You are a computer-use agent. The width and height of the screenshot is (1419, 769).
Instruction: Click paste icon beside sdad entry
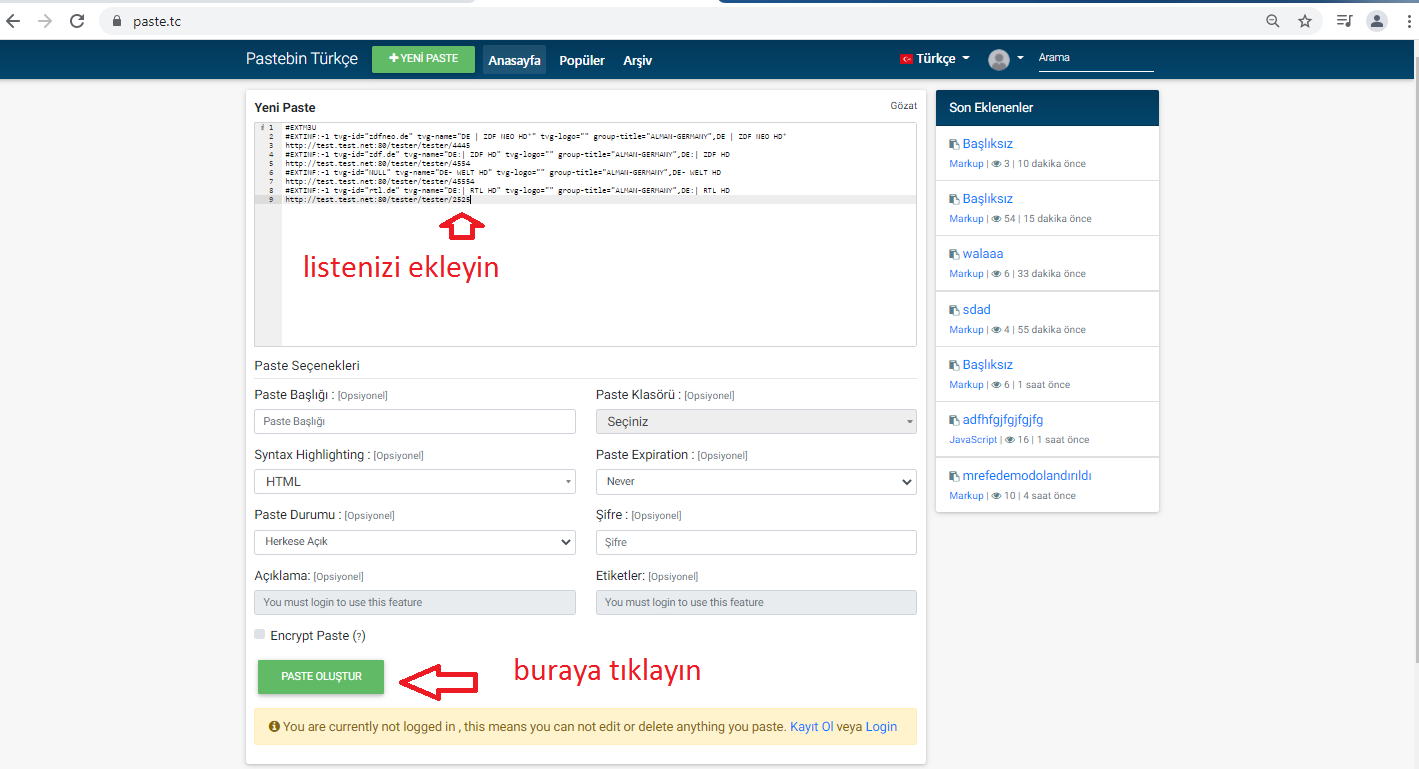[954, 310]
